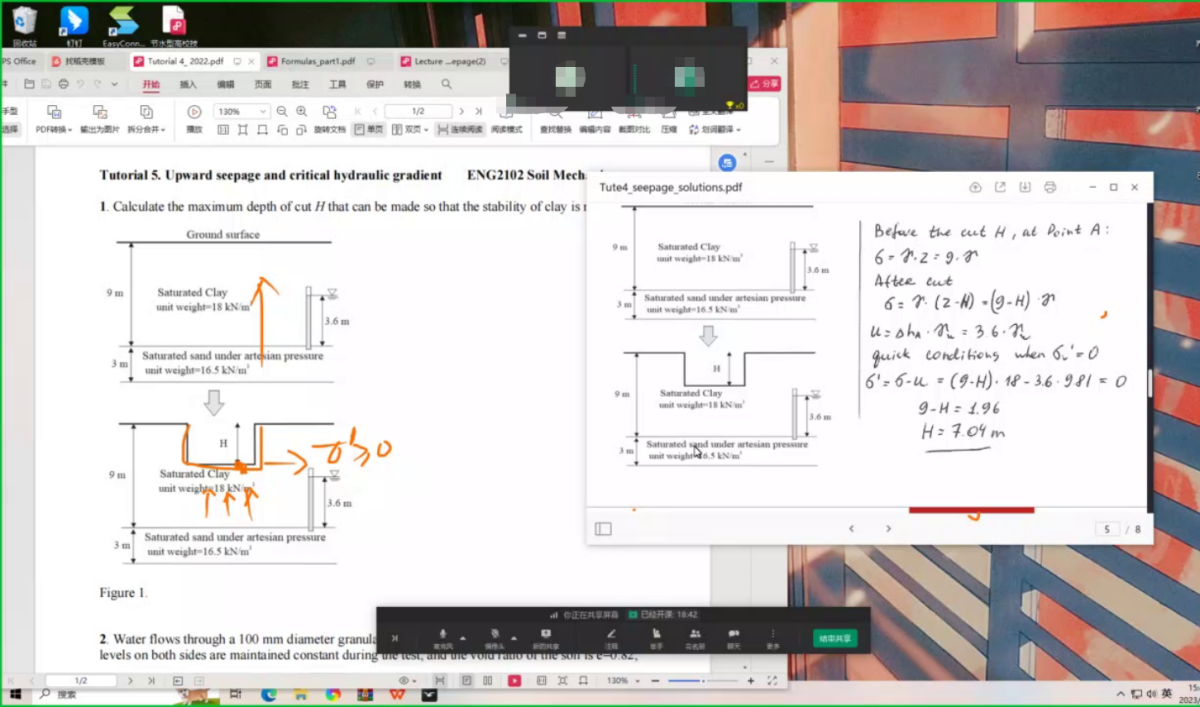1200x707 pixels.
Task: Go to next page in solutions viewer
Action: [888, 528]
